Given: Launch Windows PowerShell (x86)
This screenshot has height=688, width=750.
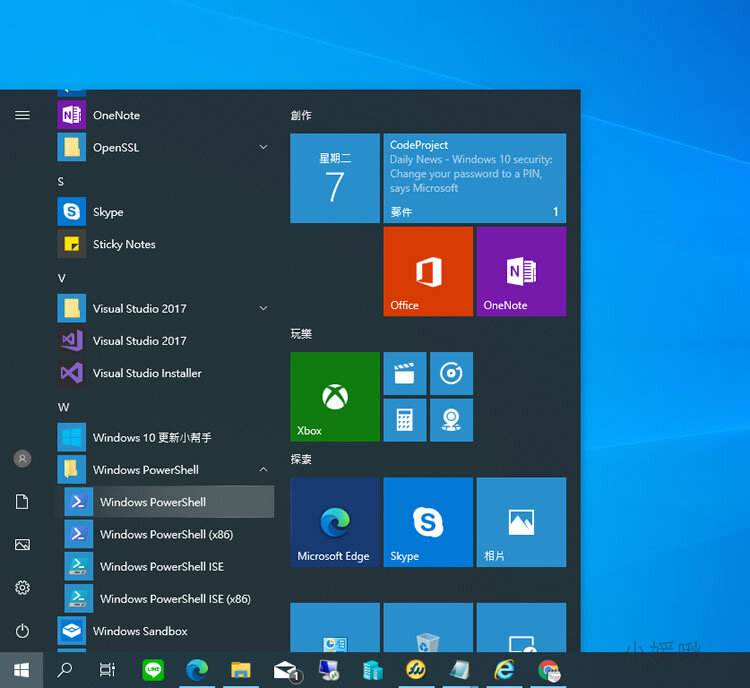Looking at the screenshot, I should (x=166, y=535).
